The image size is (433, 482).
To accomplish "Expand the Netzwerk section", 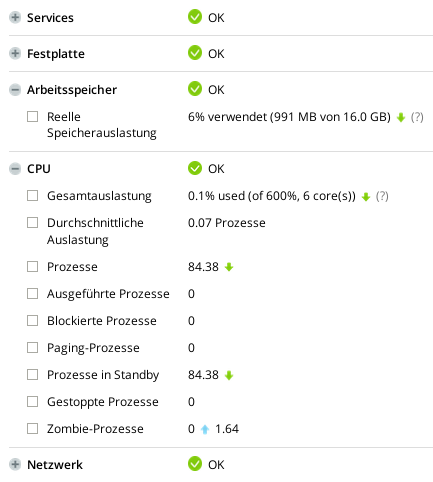I will coord(15,464).
